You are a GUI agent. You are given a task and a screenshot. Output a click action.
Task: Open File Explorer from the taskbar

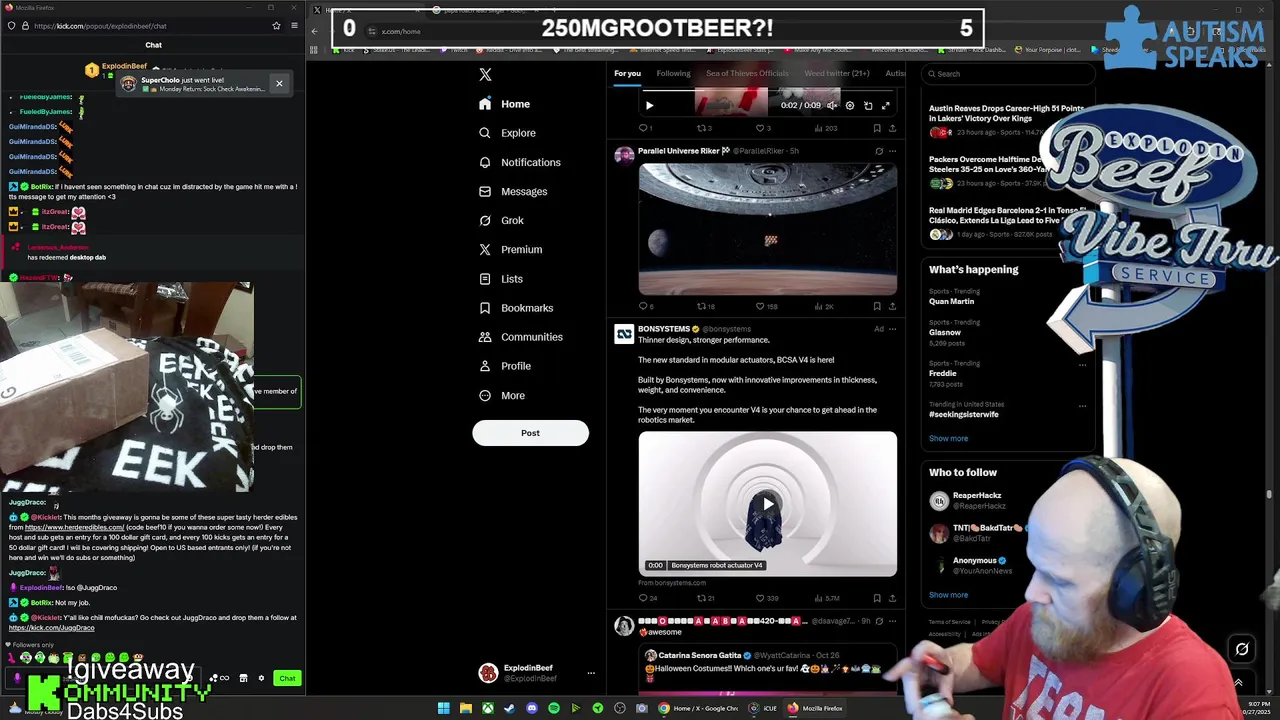tap(465, 708)
